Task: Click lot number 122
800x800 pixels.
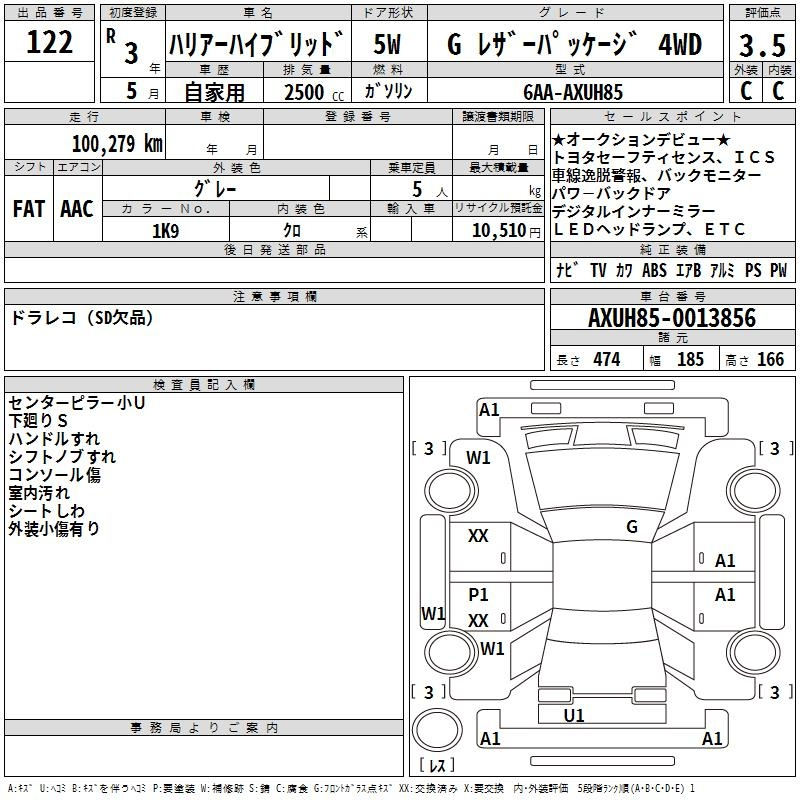Action: point(49,43)
